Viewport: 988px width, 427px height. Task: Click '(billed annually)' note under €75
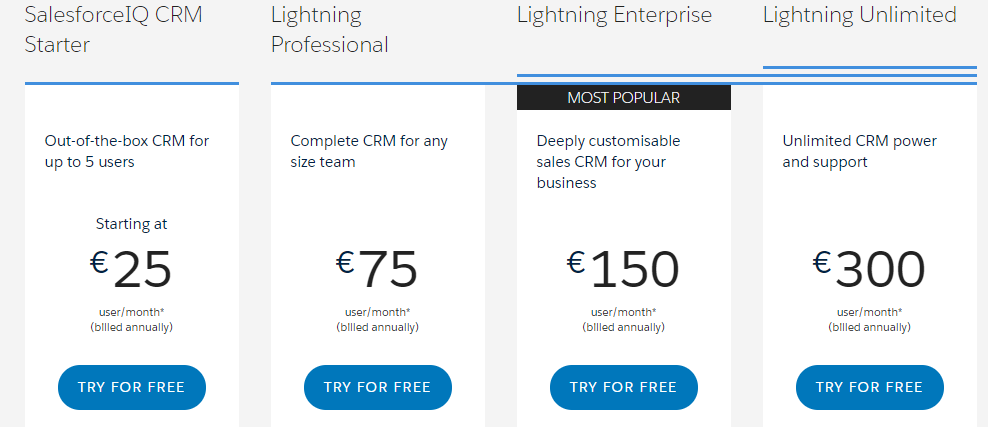pos(377,327)
